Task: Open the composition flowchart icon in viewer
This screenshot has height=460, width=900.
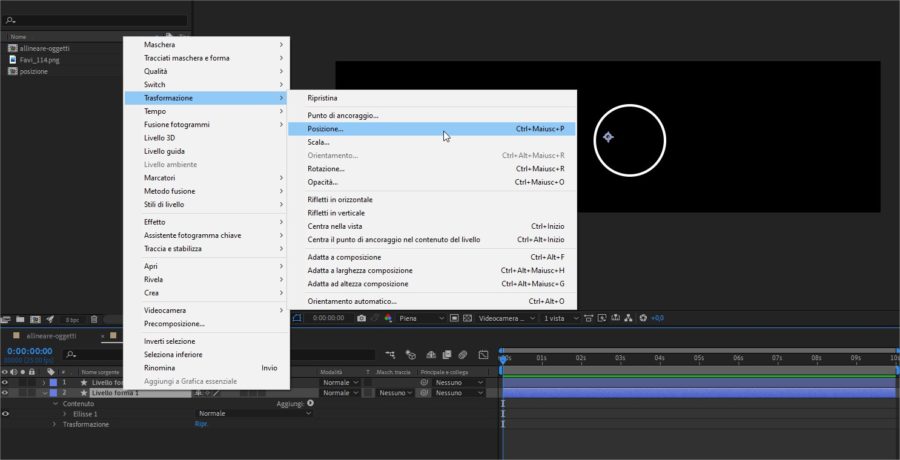Action: click(x=629, y=318)
